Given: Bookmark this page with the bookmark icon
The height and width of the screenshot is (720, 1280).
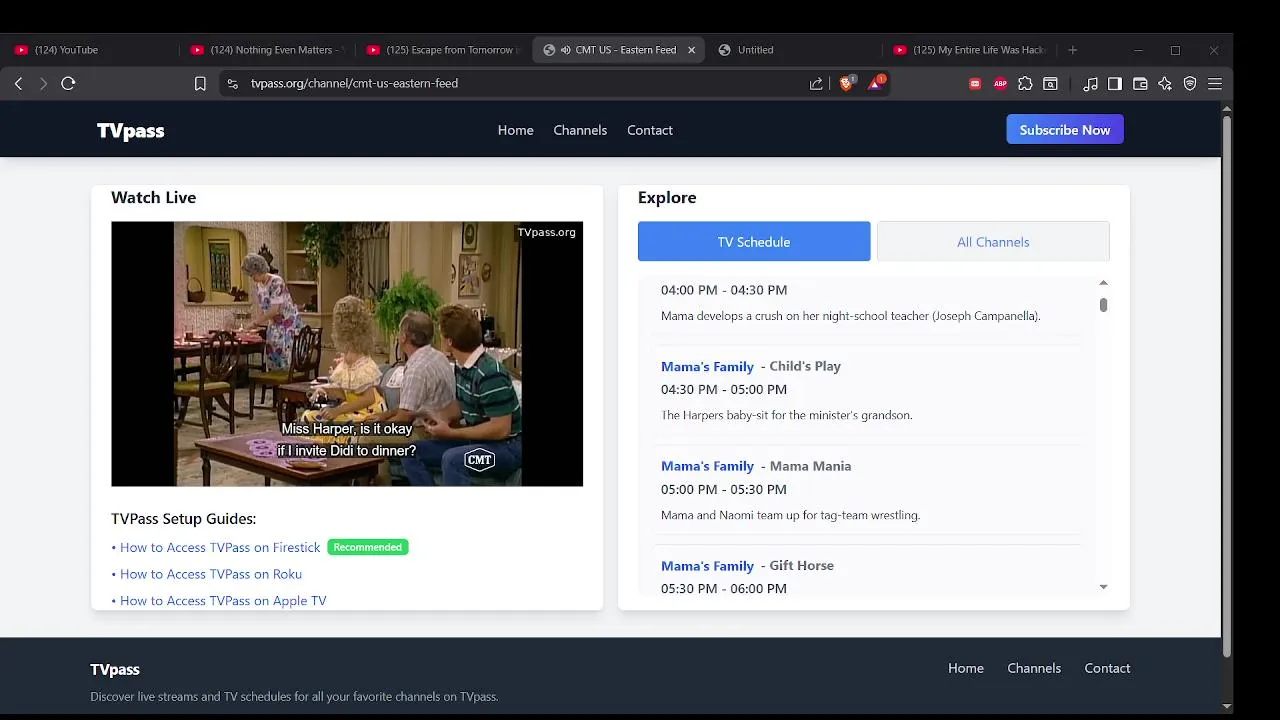Looking at the screenshot, I should [200, 84].
